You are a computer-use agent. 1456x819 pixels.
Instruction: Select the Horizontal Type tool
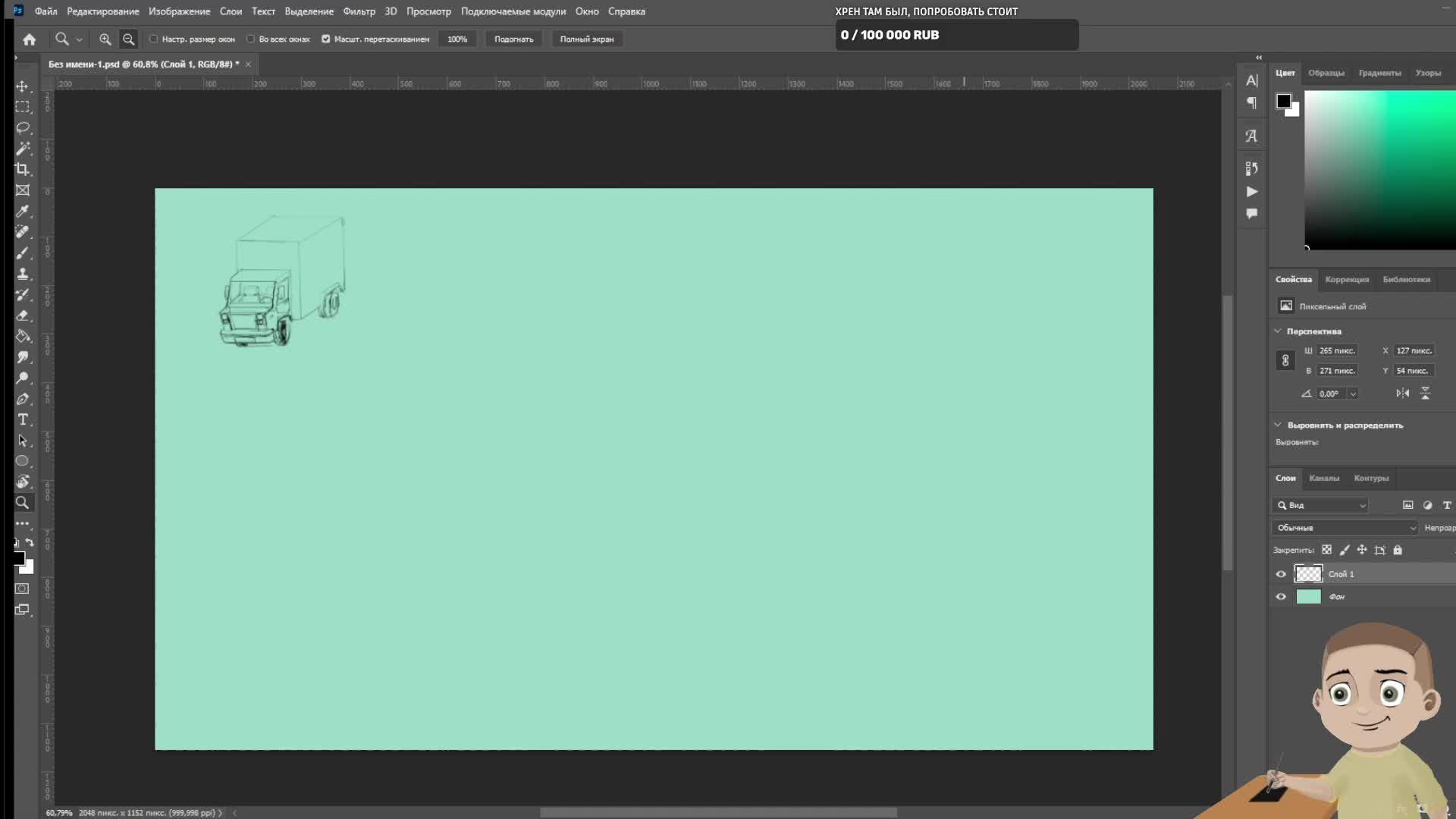click(x=23, y=419)
